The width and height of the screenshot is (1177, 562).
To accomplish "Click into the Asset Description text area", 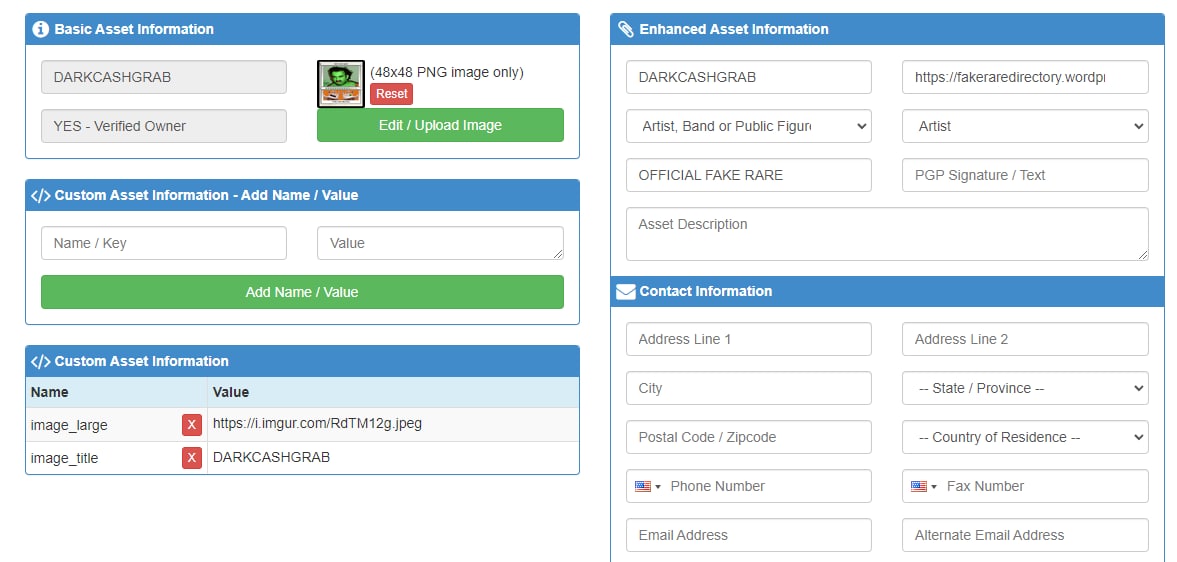I will click(887, 234).
